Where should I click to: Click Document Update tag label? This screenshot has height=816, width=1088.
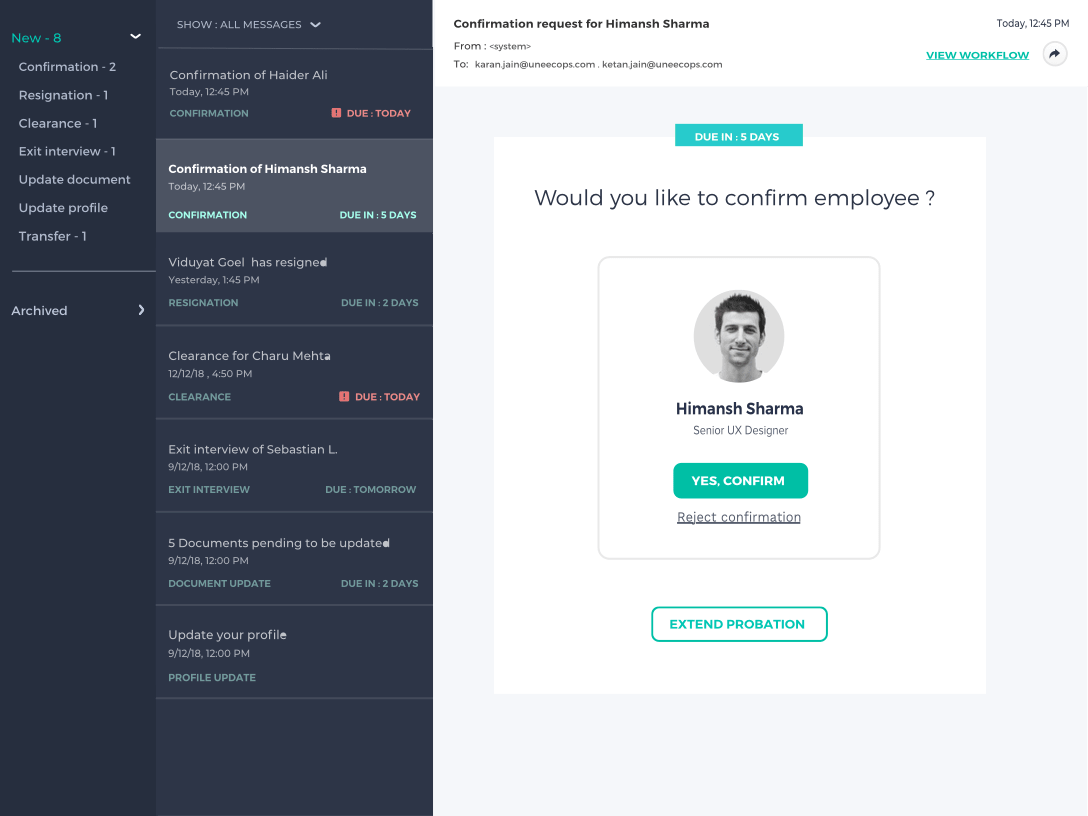point(219,584)
